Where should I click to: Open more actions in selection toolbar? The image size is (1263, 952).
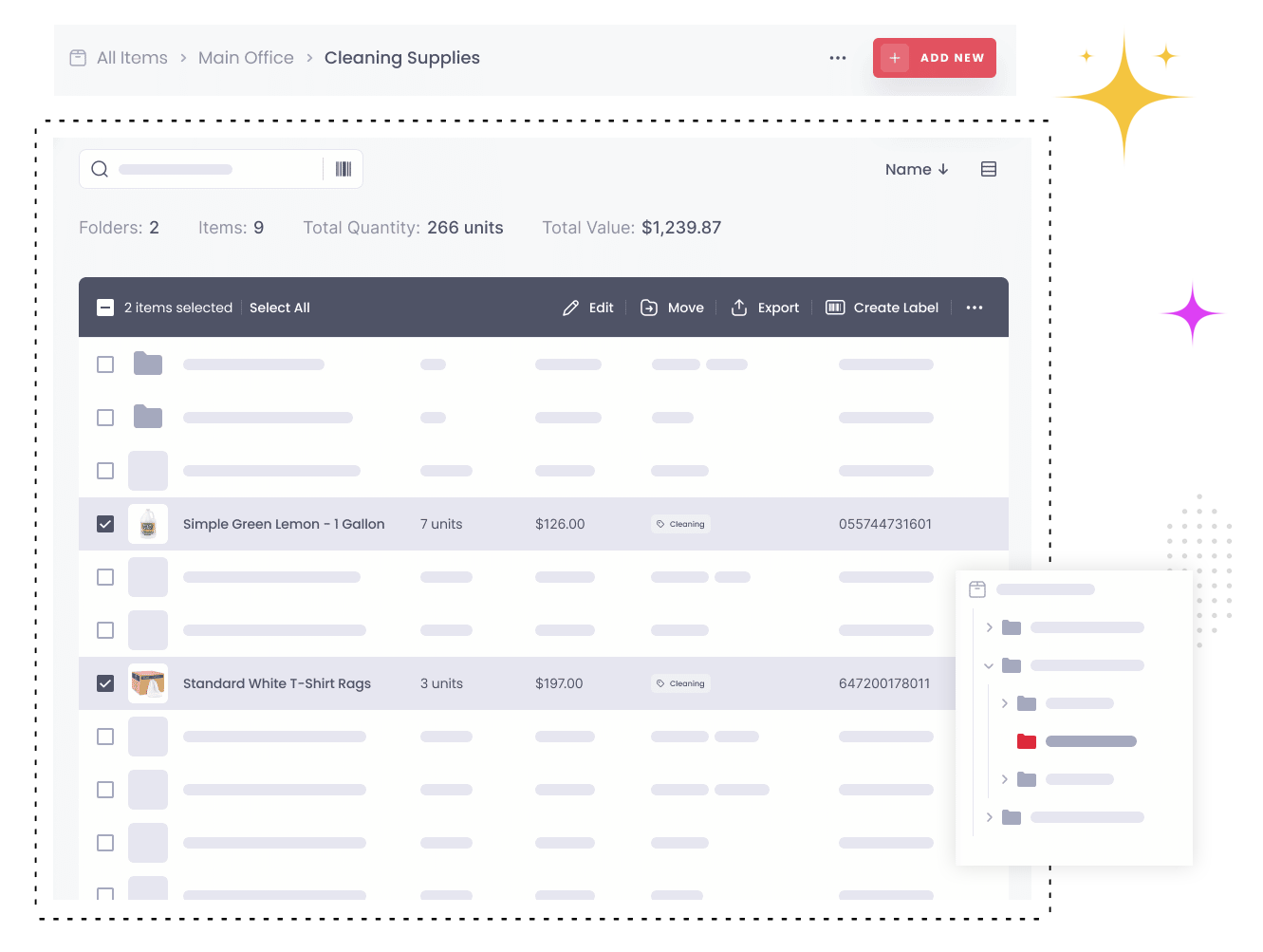click(x=974, y=308)
